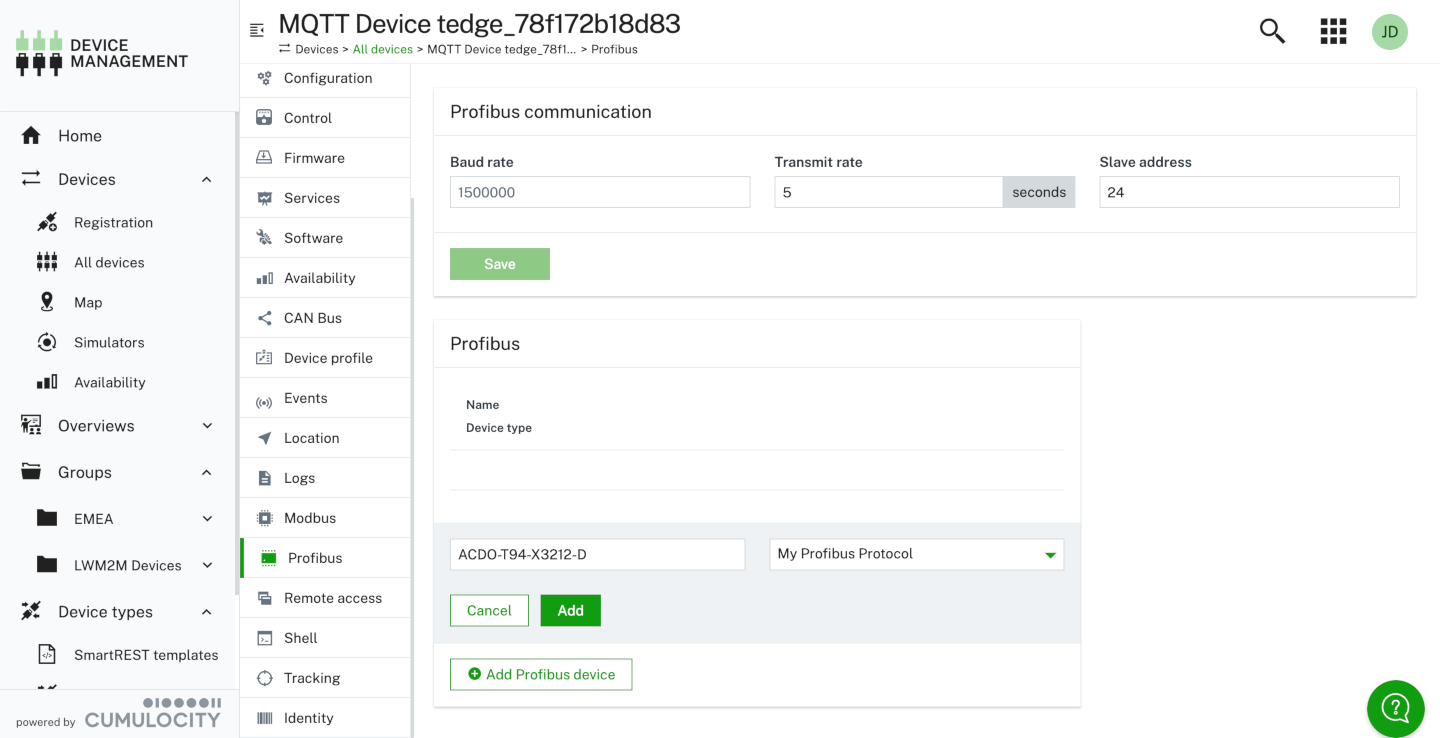Open the Software wrench icon
1440x738 pixels.
(265, 237)
